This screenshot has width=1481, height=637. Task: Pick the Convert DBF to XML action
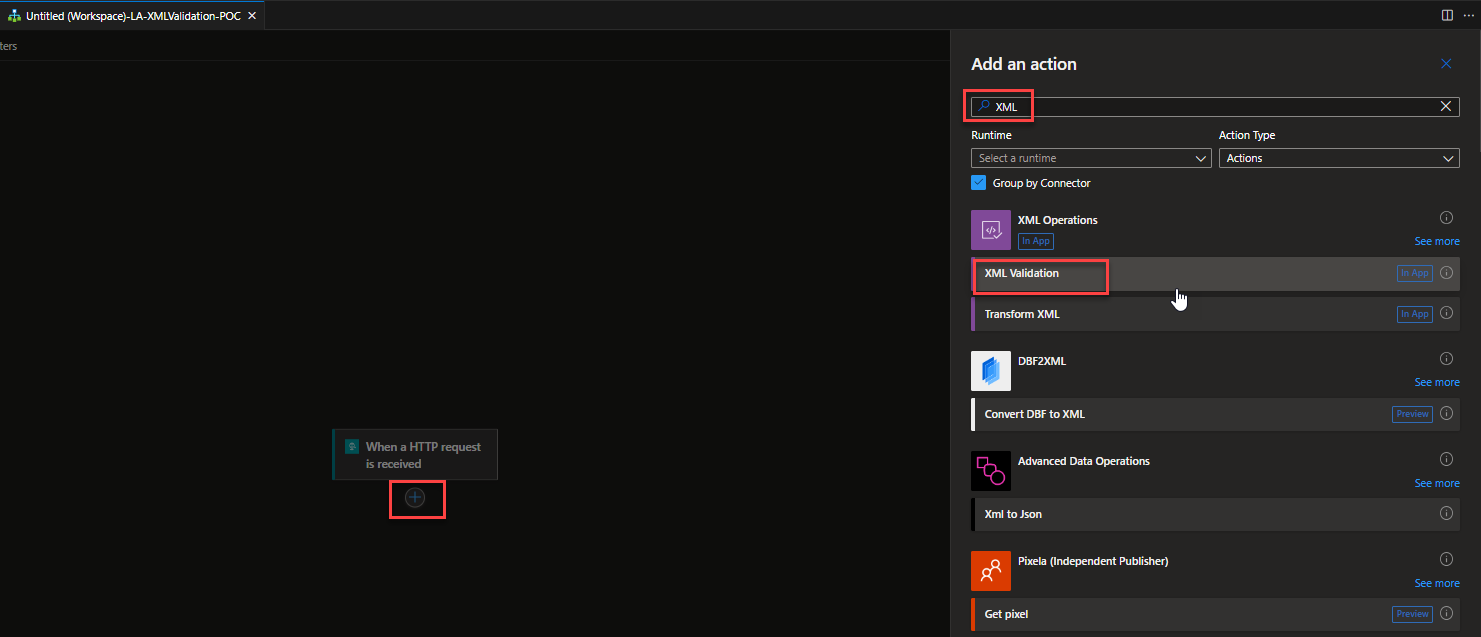1034,414
